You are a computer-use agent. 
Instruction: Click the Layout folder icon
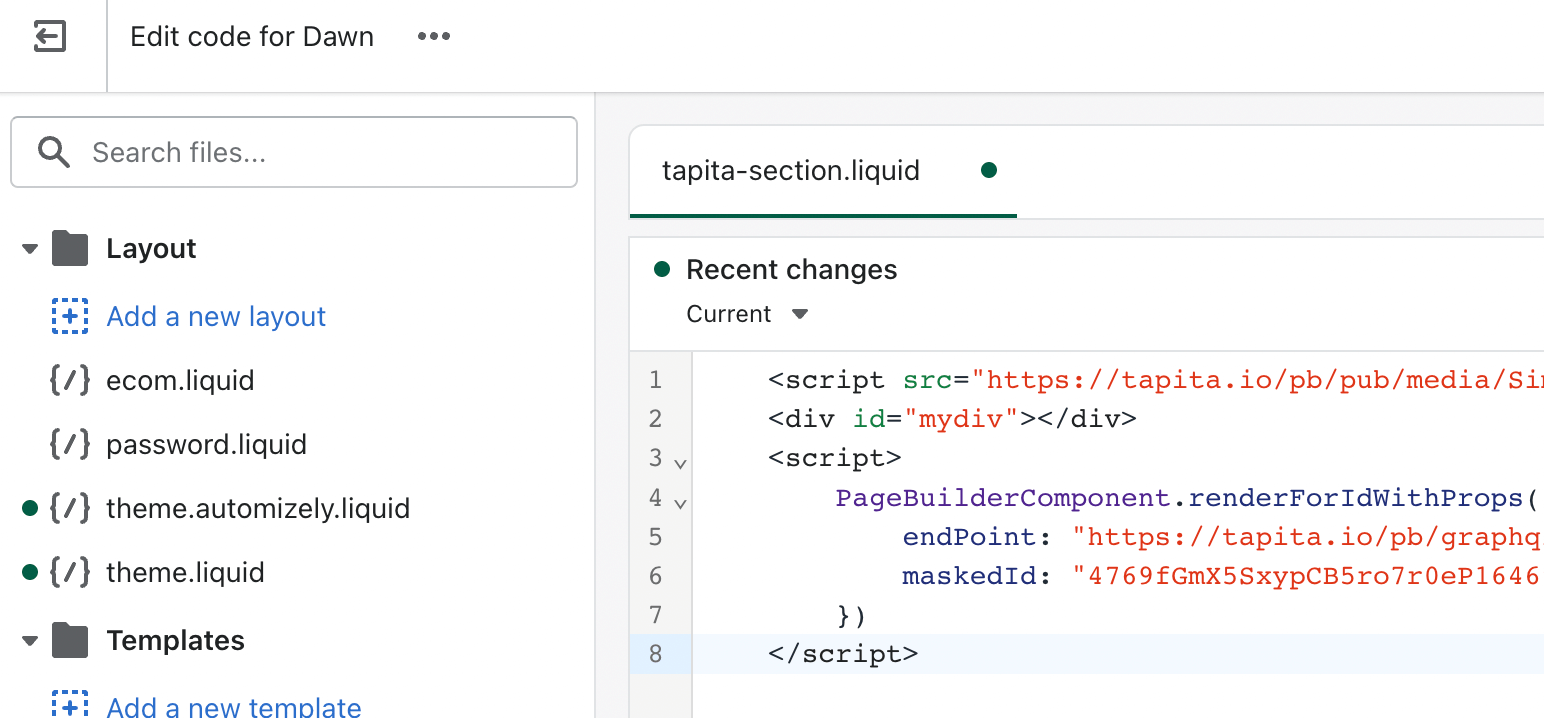70,248
